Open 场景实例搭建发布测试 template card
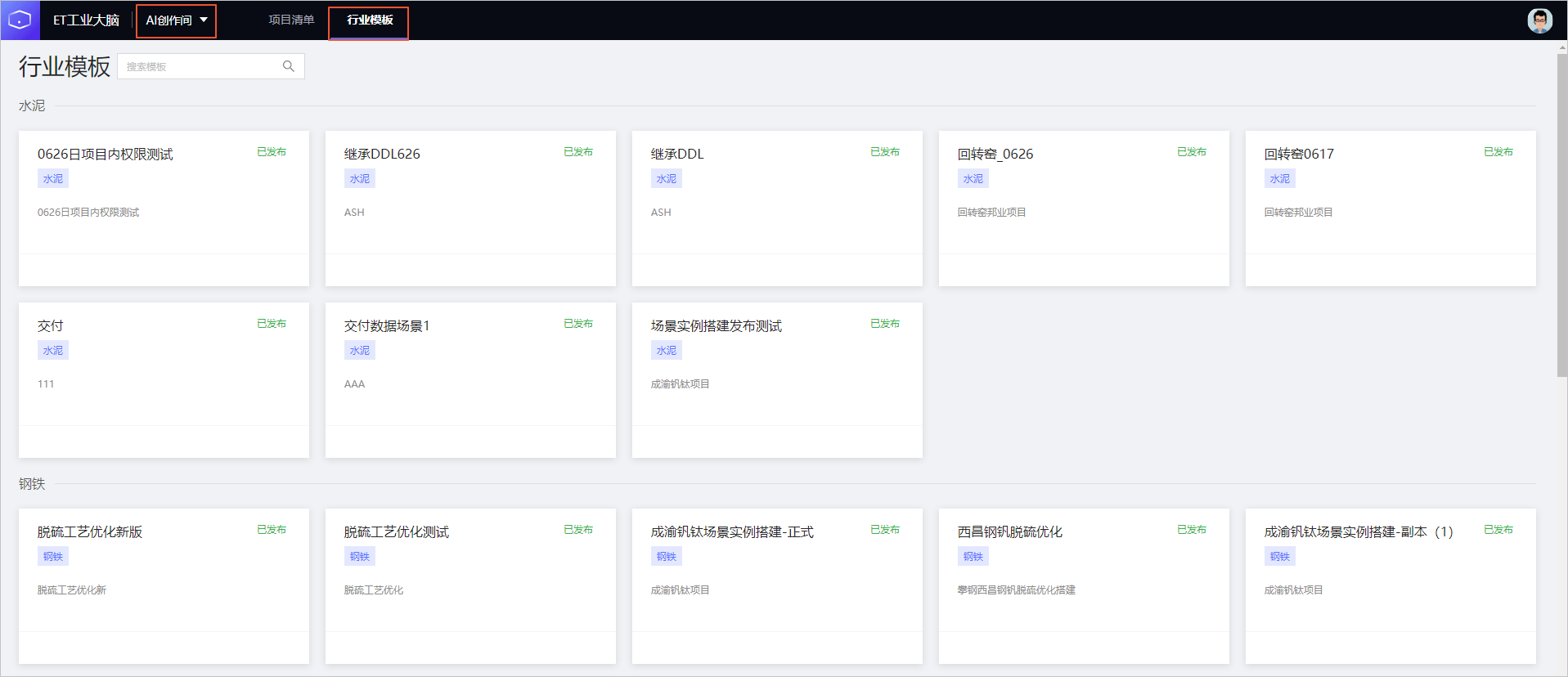The image size is (1568, 677). tap(777, 380)
